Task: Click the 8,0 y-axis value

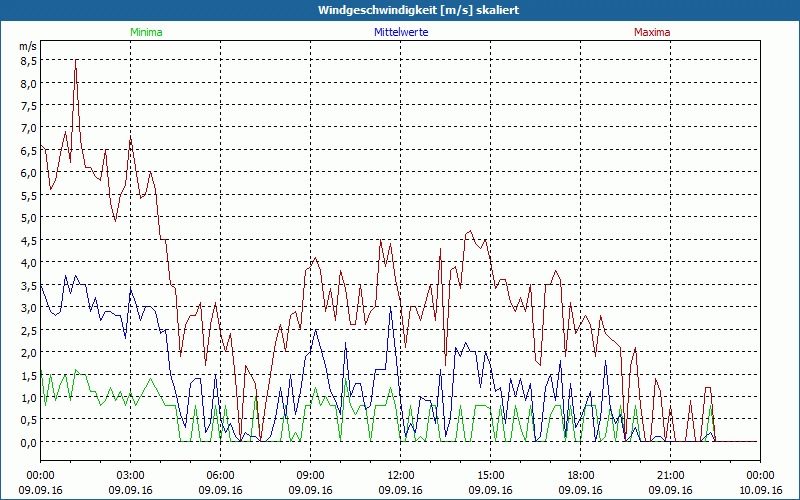Action: tap(28, 83)
